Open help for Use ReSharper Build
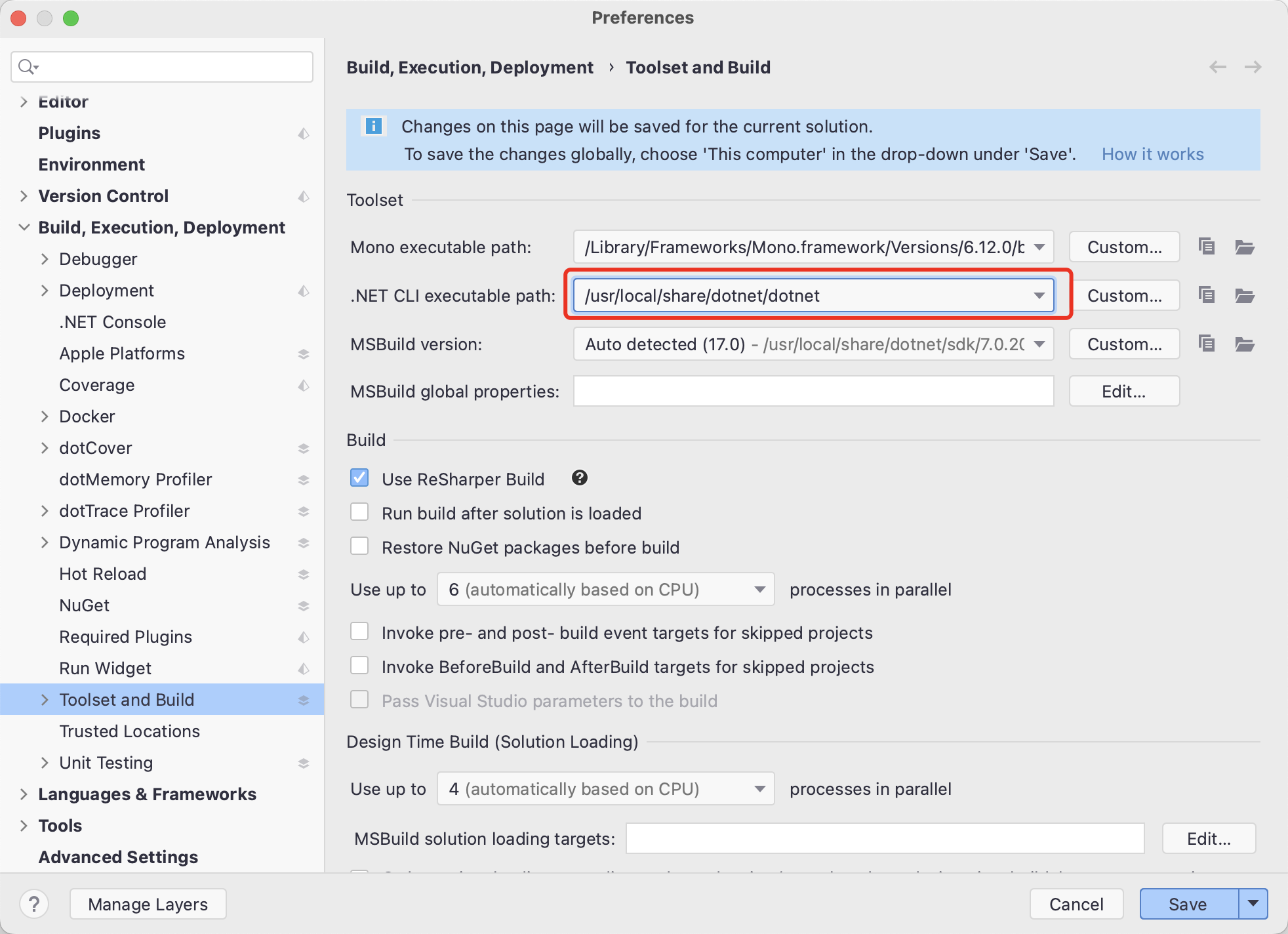Image resolution: width=1288 pixels, height=934 pixels. click(x=580, y=477)
